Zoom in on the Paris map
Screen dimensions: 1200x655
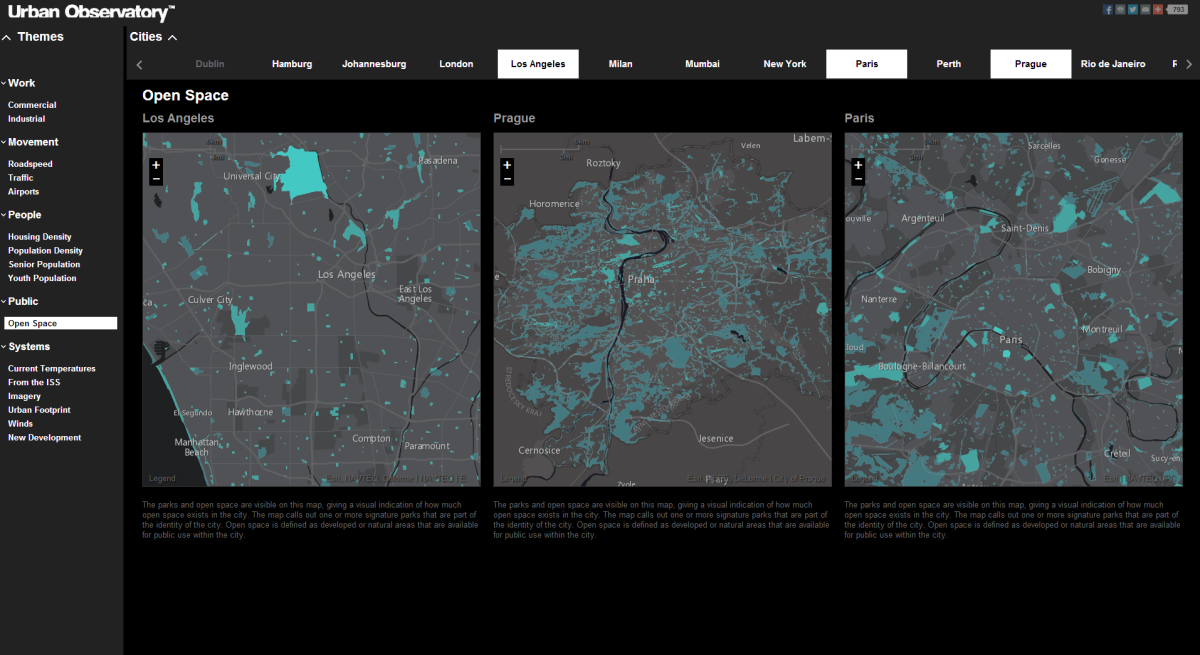858,165
